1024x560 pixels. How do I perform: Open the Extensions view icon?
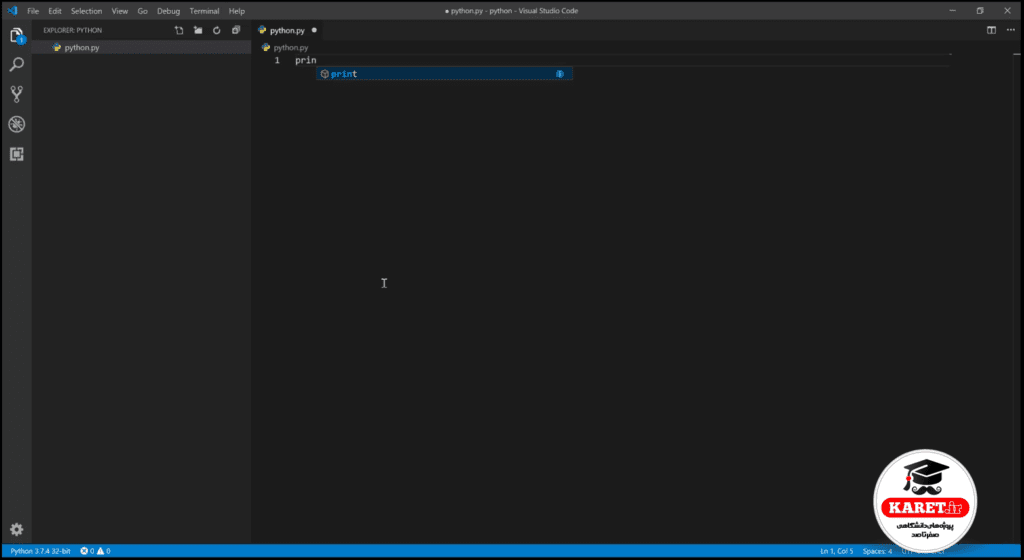pyautogui.click(x=16, y=154)
